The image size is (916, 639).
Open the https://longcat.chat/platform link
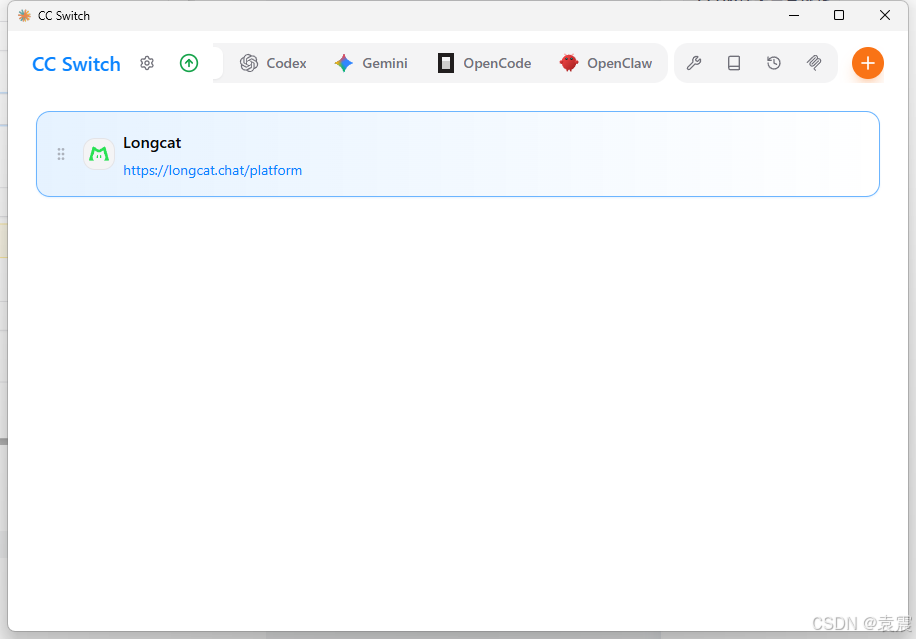(x=213, y=171)
